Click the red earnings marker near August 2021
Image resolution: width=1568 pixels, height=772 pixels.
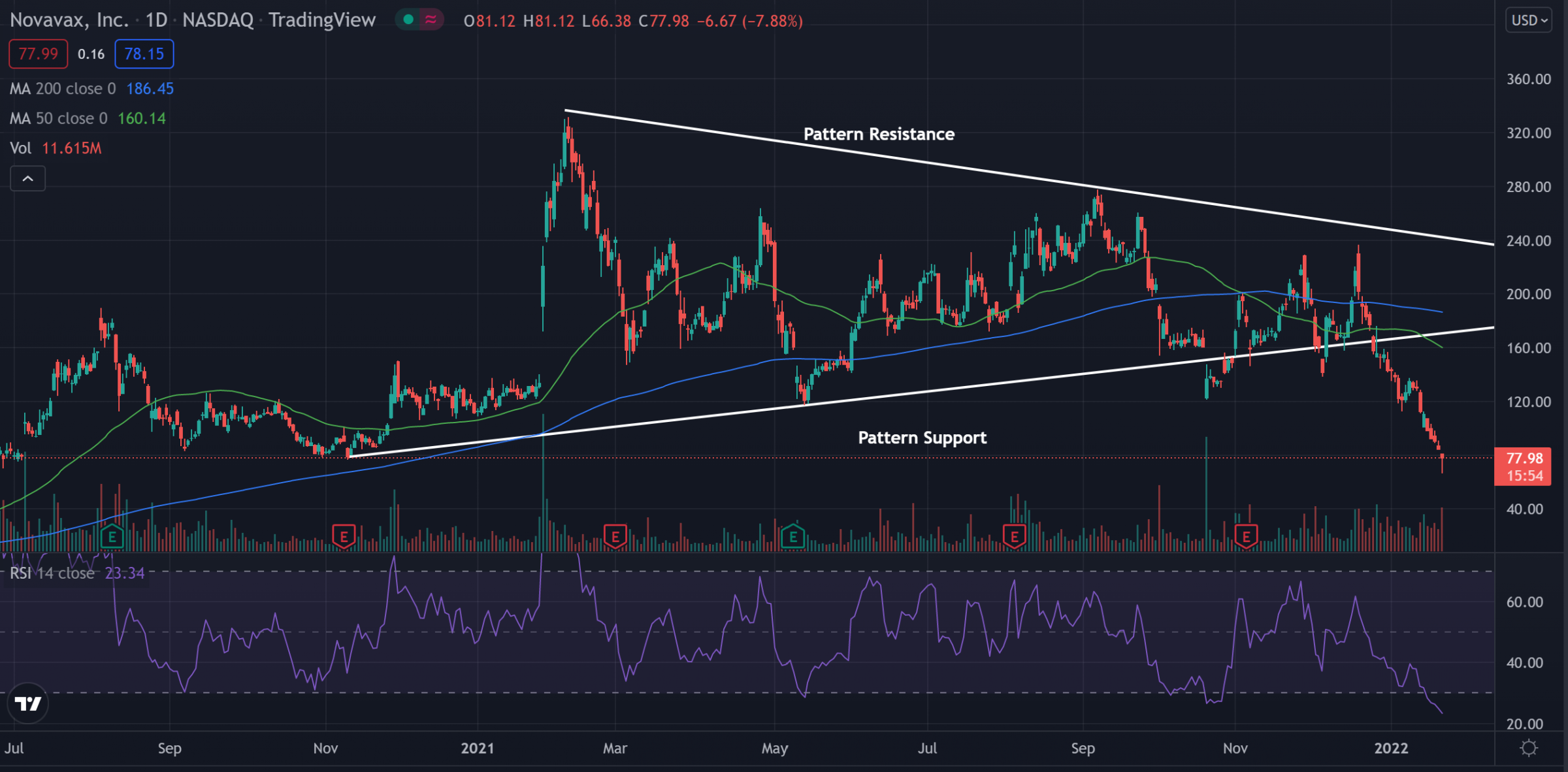(1014, 538)
